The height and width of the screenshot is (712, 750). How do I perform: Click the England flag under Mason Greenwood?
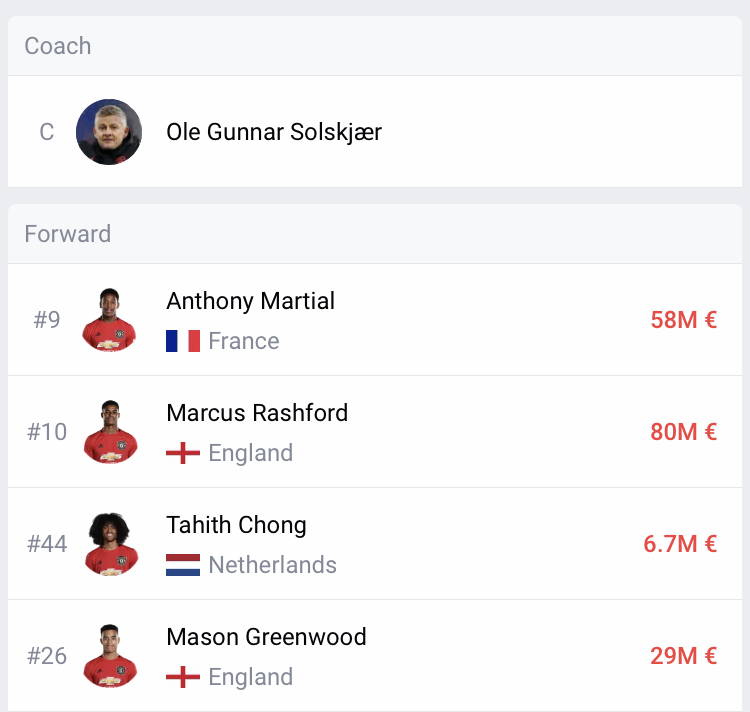pyautogui.click(x=183, y=677)
